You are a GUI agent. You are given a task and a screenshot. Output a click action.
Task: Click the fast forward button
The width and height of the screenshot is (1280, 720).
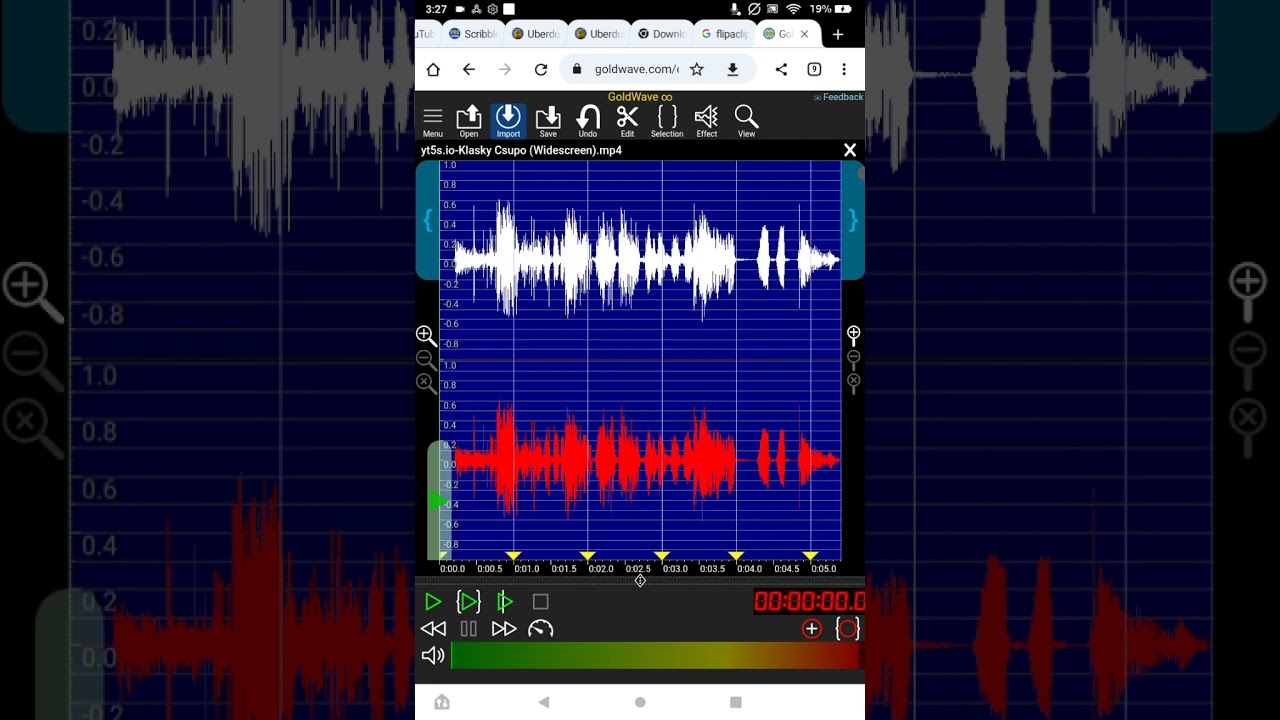click(504, 629)
